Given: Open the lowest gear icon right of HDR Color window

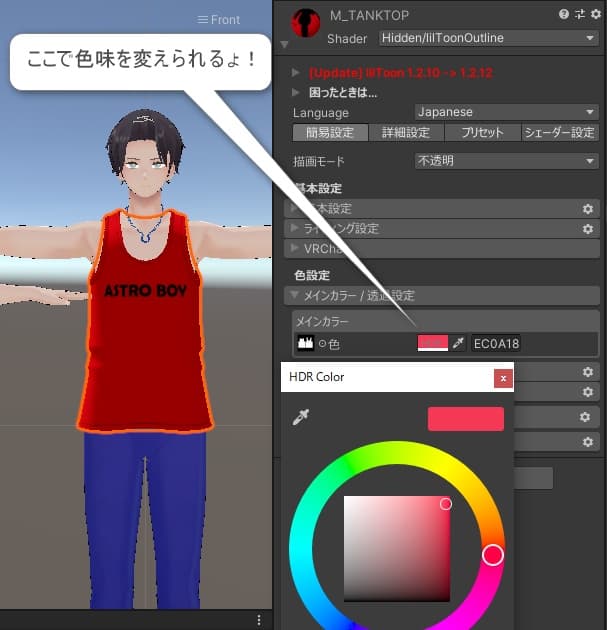Looking at the screenshot, I should 588,442.
